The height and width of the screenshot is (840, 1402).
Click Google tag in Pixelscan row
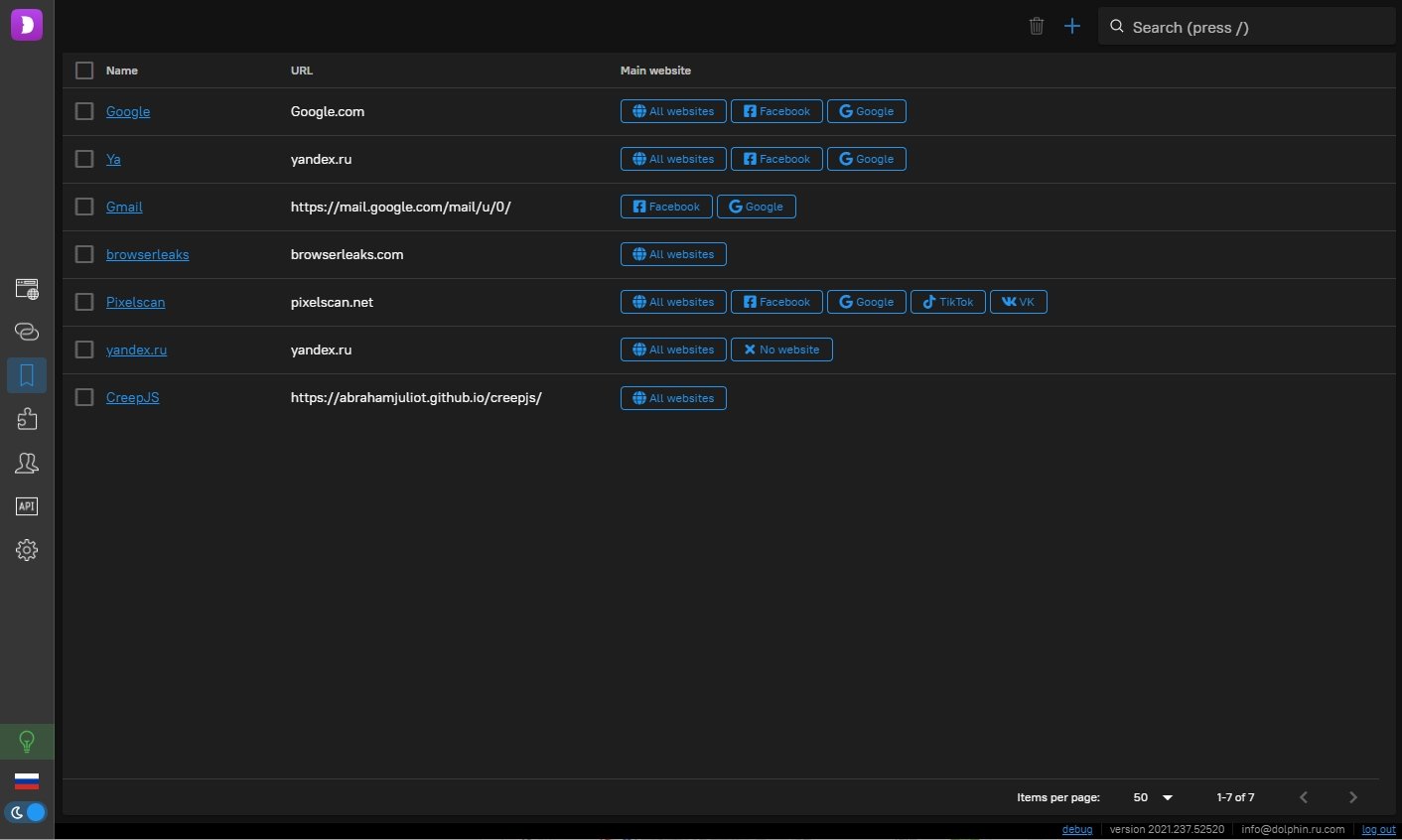click(x=867, y=302)
